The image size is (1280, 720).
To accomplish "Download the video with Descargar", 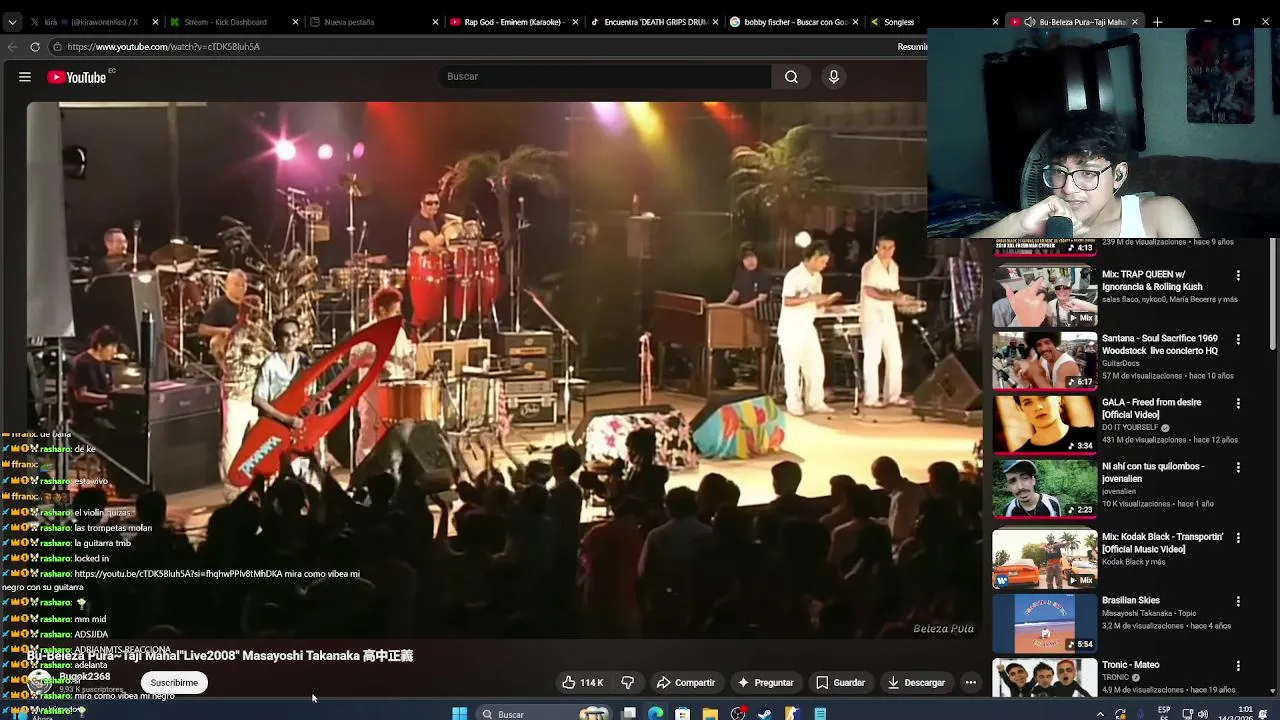I will point(916,683).
